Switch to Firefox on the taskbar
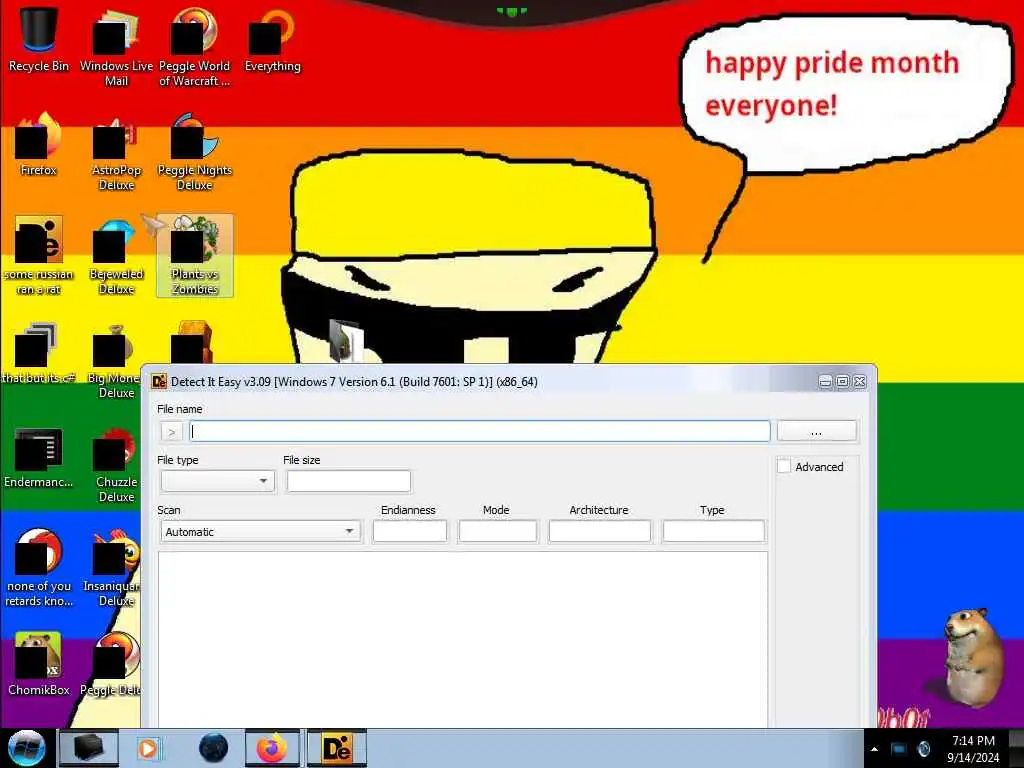 click(272, 748)
